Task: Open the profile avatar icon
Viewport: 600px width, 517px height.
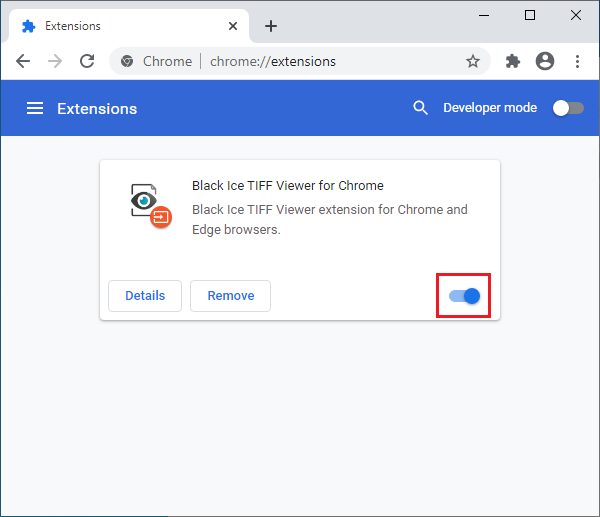Action: [x=545, y=61]
